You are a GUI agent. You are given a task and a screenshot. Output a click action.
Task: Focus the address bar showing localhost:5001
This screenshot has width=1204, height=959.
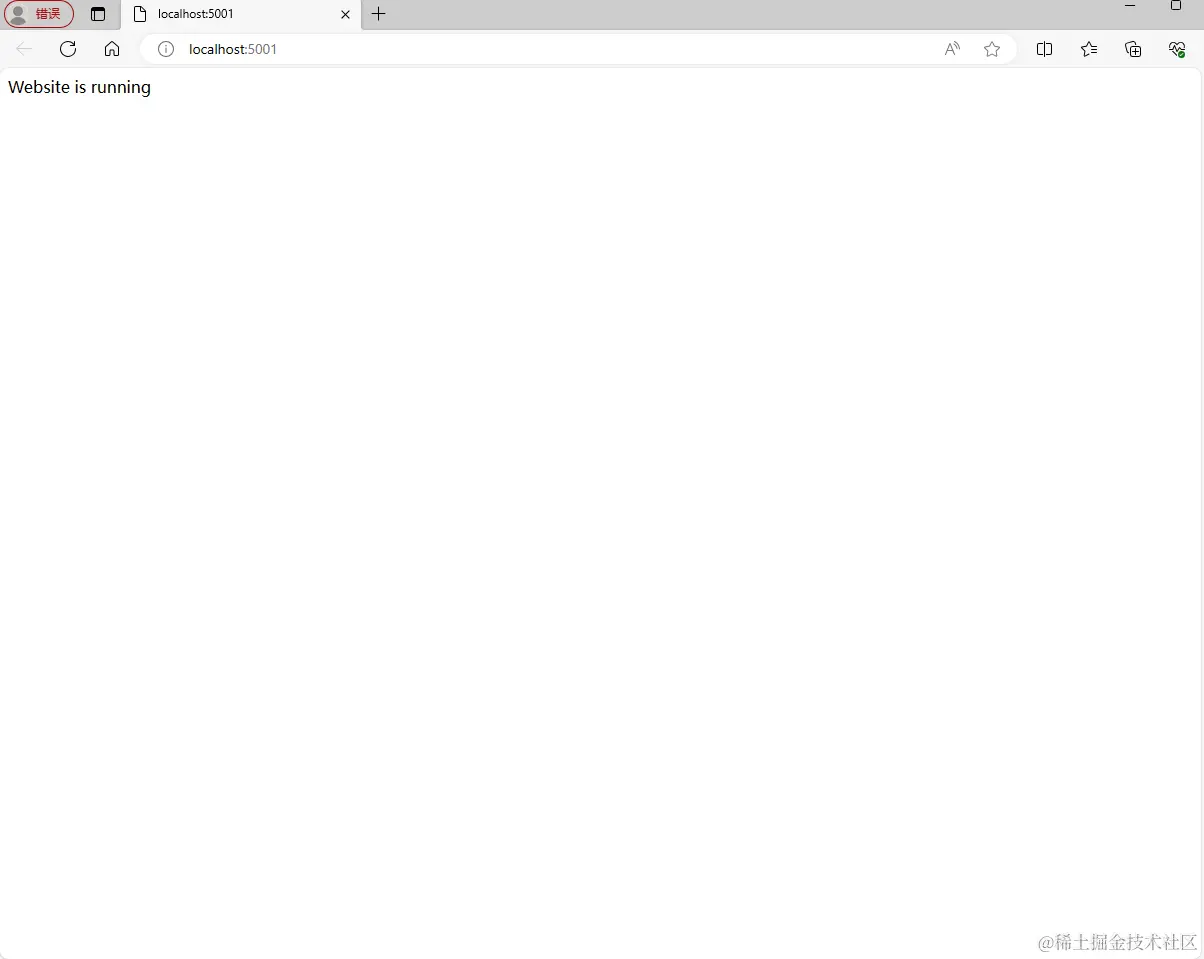click(578, 49)
